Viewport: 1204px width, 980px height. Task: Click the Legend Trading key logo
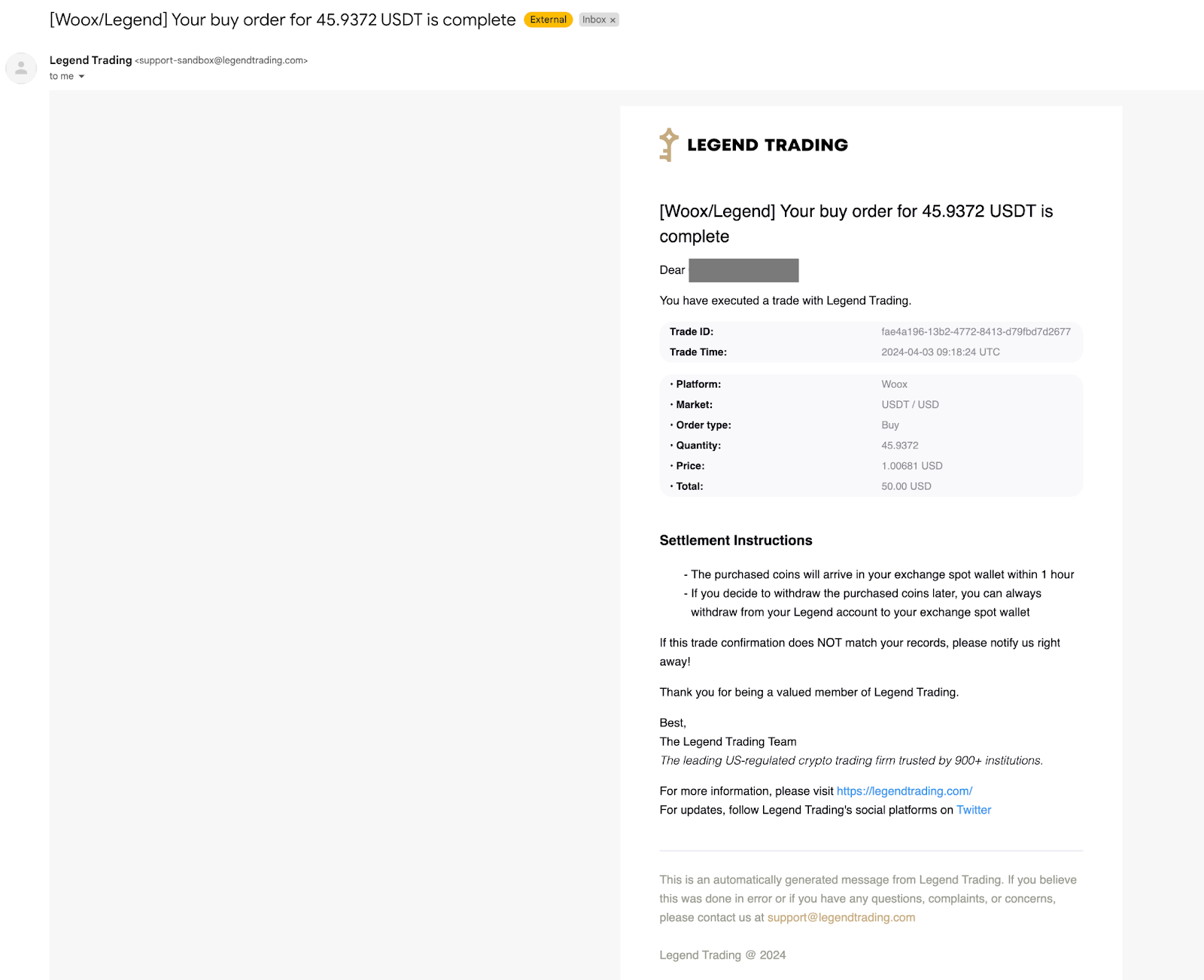click(x=668, y=145)
